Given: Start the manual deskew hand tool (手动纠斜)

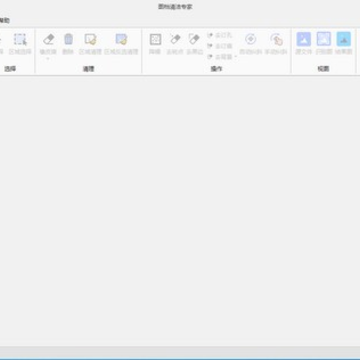Looking at the screenshot, I should [276, 44].
